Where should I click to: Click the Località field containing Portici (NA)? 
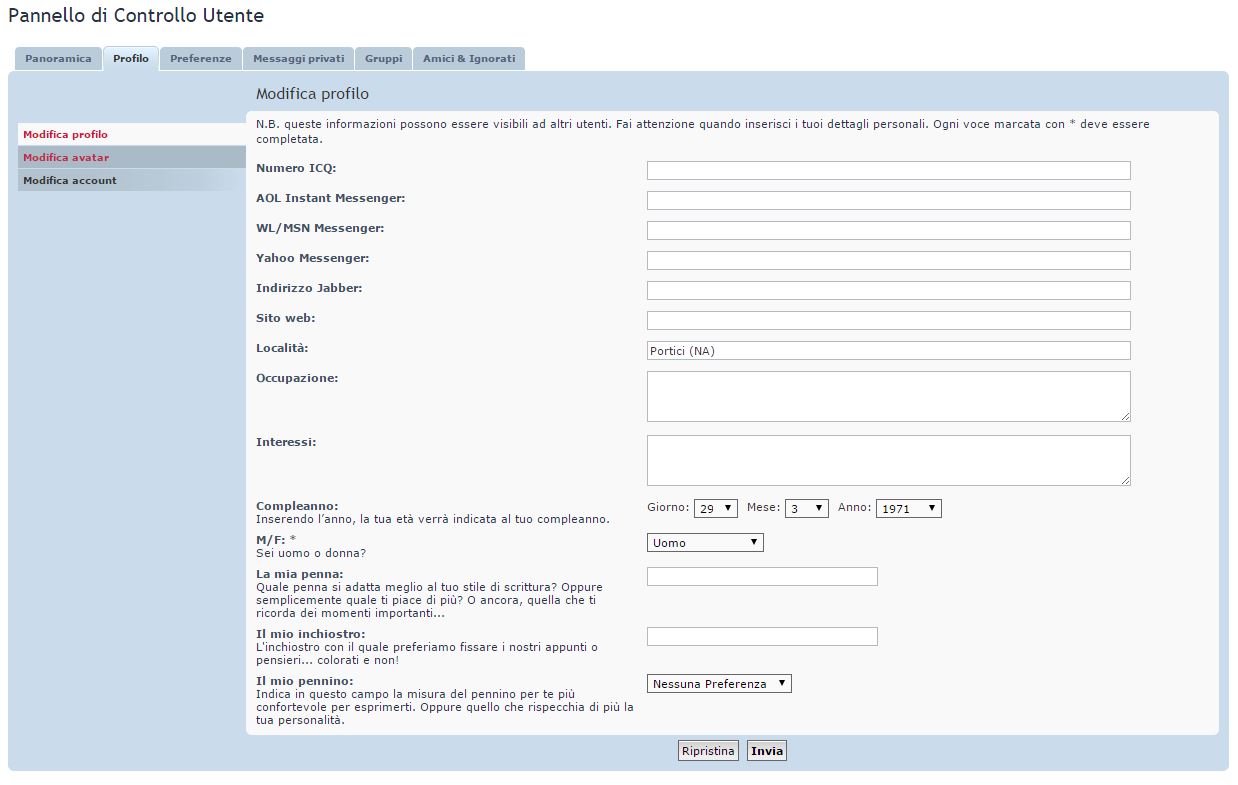click(x=888, y=351)
